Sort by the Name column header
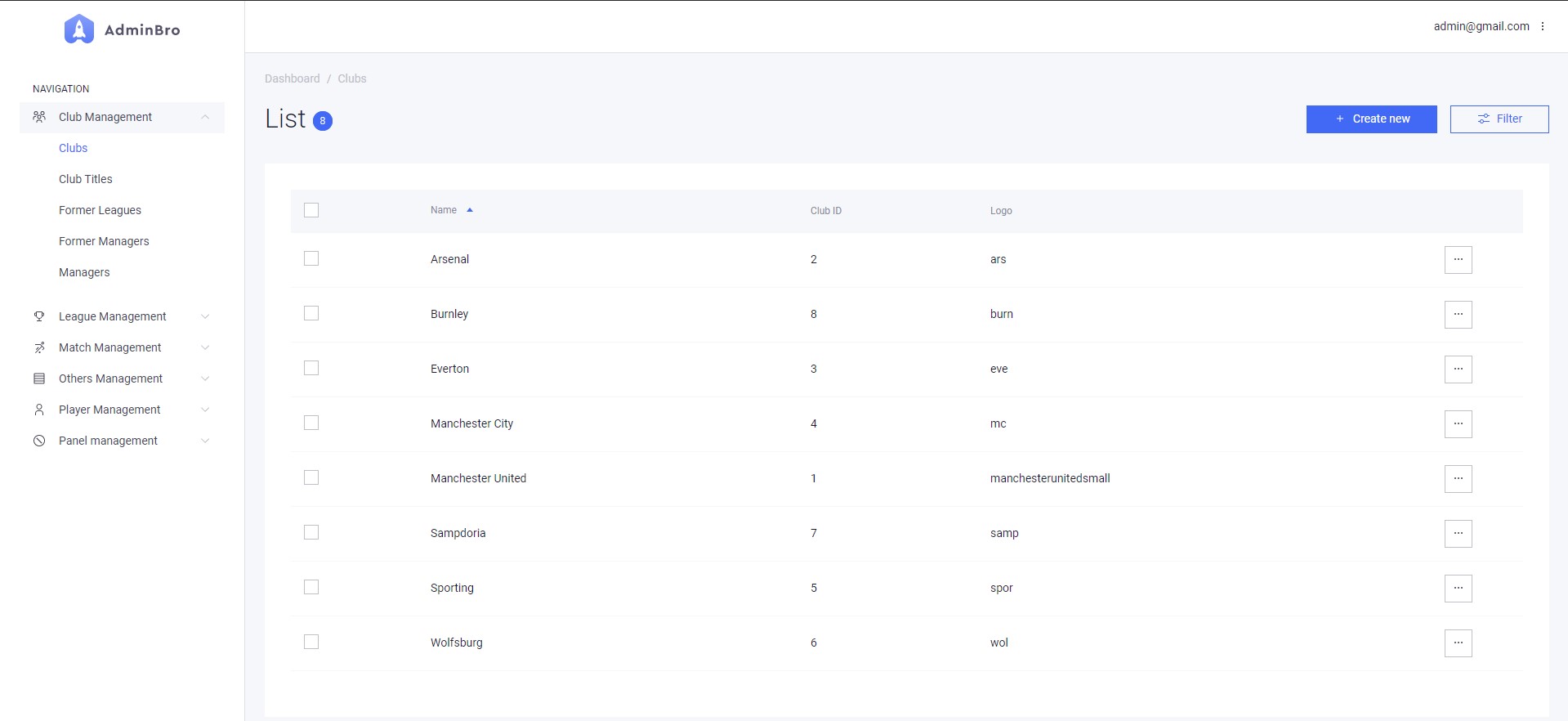The image size is (1568, 721). 444,210
